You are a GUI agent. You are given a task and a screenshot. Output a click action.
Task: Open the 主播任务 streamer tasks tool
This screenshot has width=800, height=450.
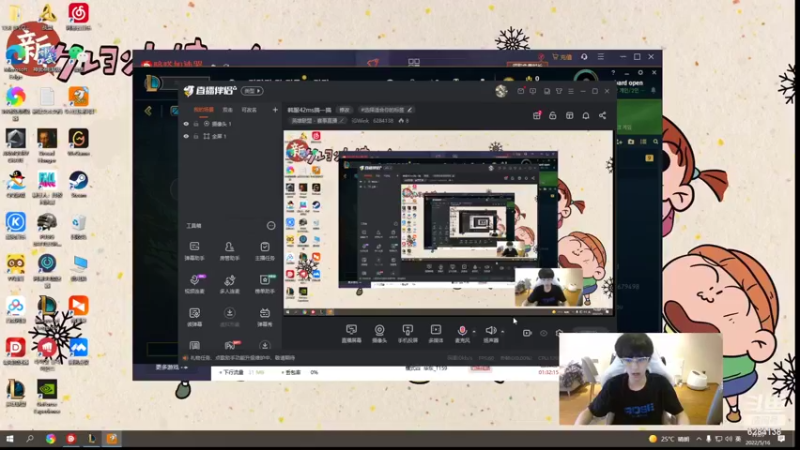[265, 251]
